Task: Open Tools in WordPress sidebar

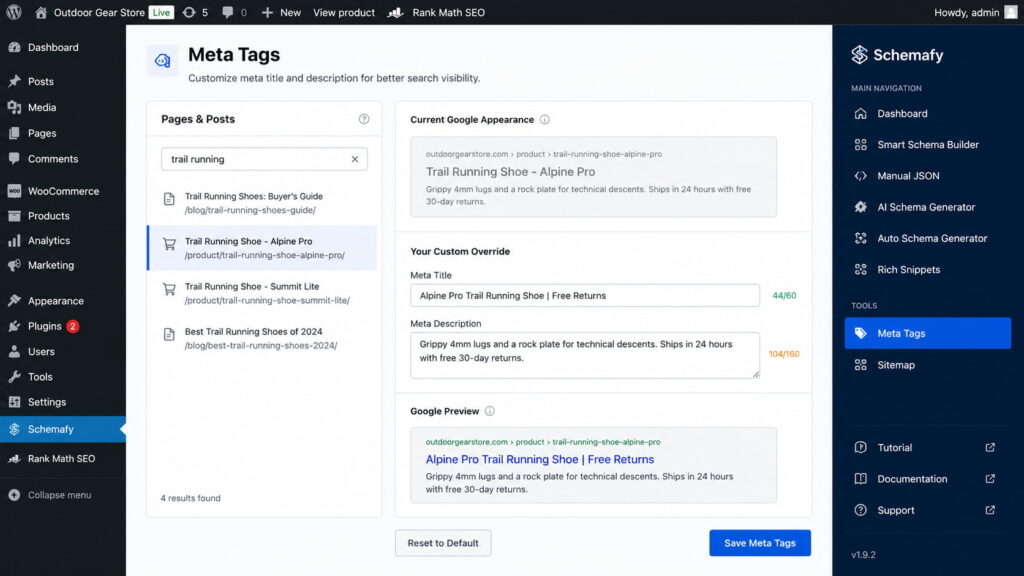Action: click(63, 377)
